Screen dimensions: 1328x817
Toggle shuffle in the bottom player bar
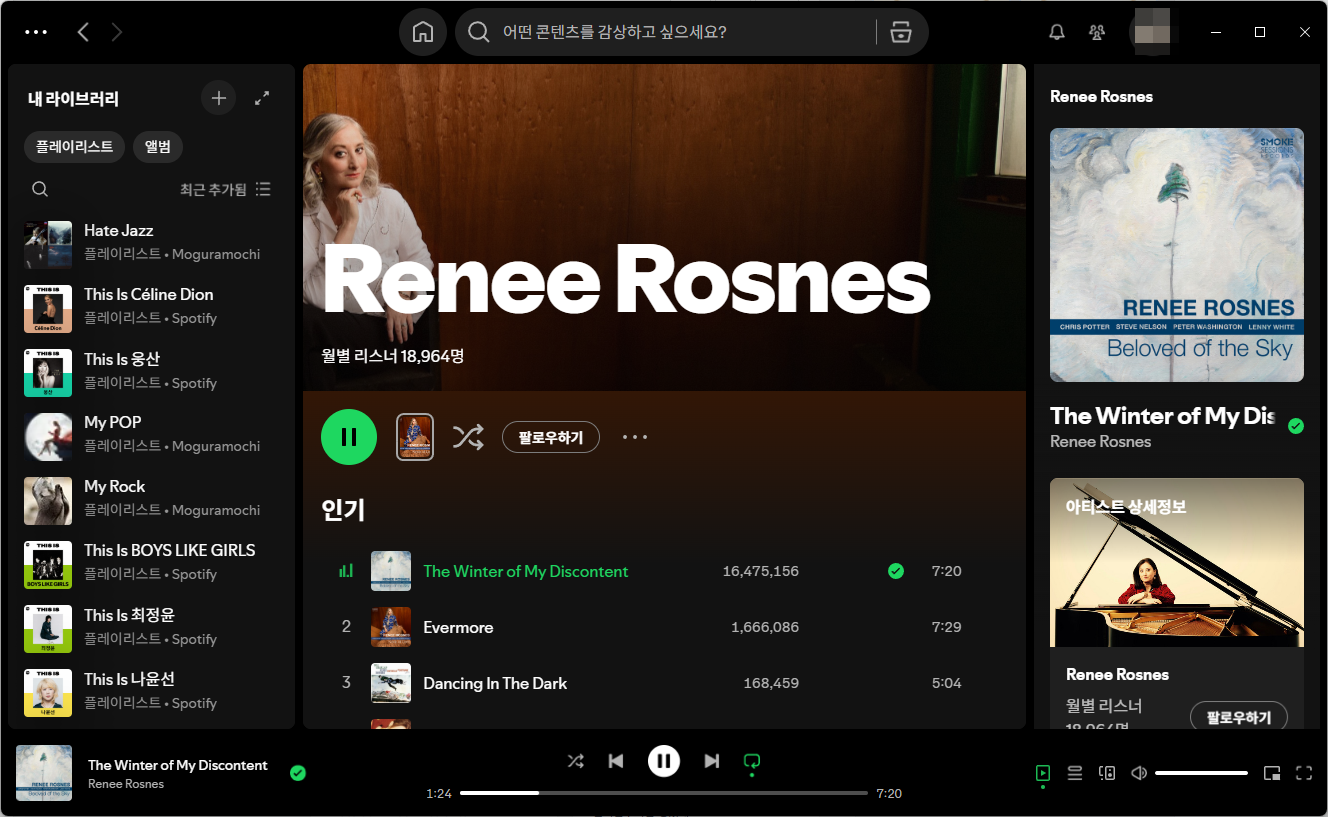point(576,761)
